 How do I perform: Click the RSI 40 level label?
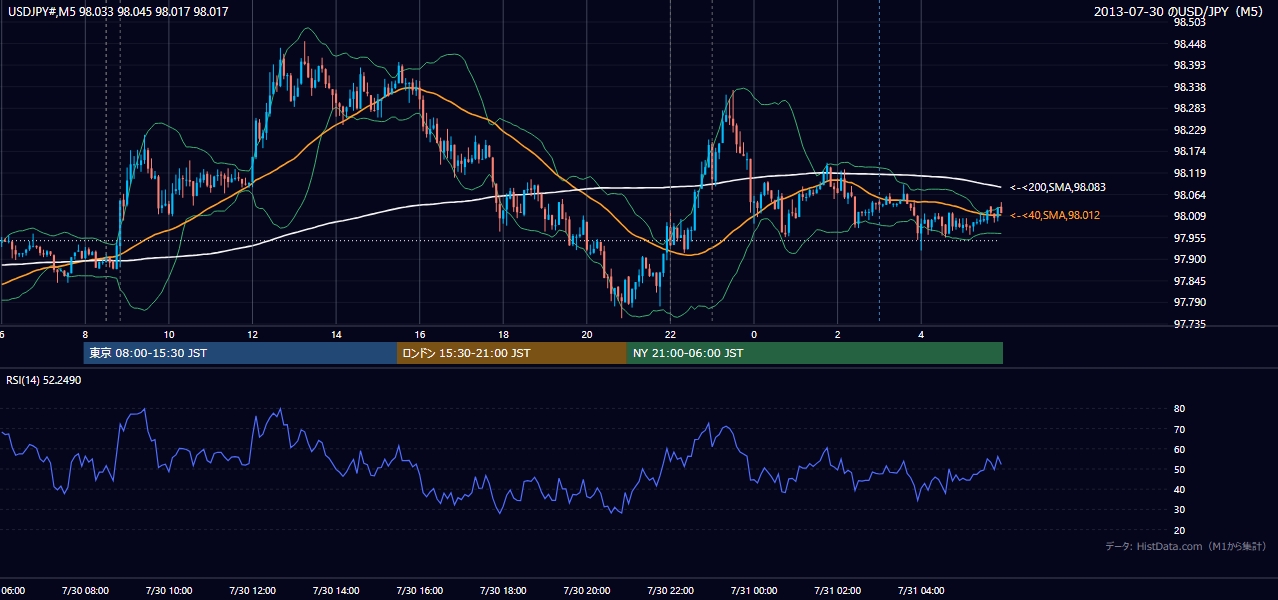(x=1179, y=489)
